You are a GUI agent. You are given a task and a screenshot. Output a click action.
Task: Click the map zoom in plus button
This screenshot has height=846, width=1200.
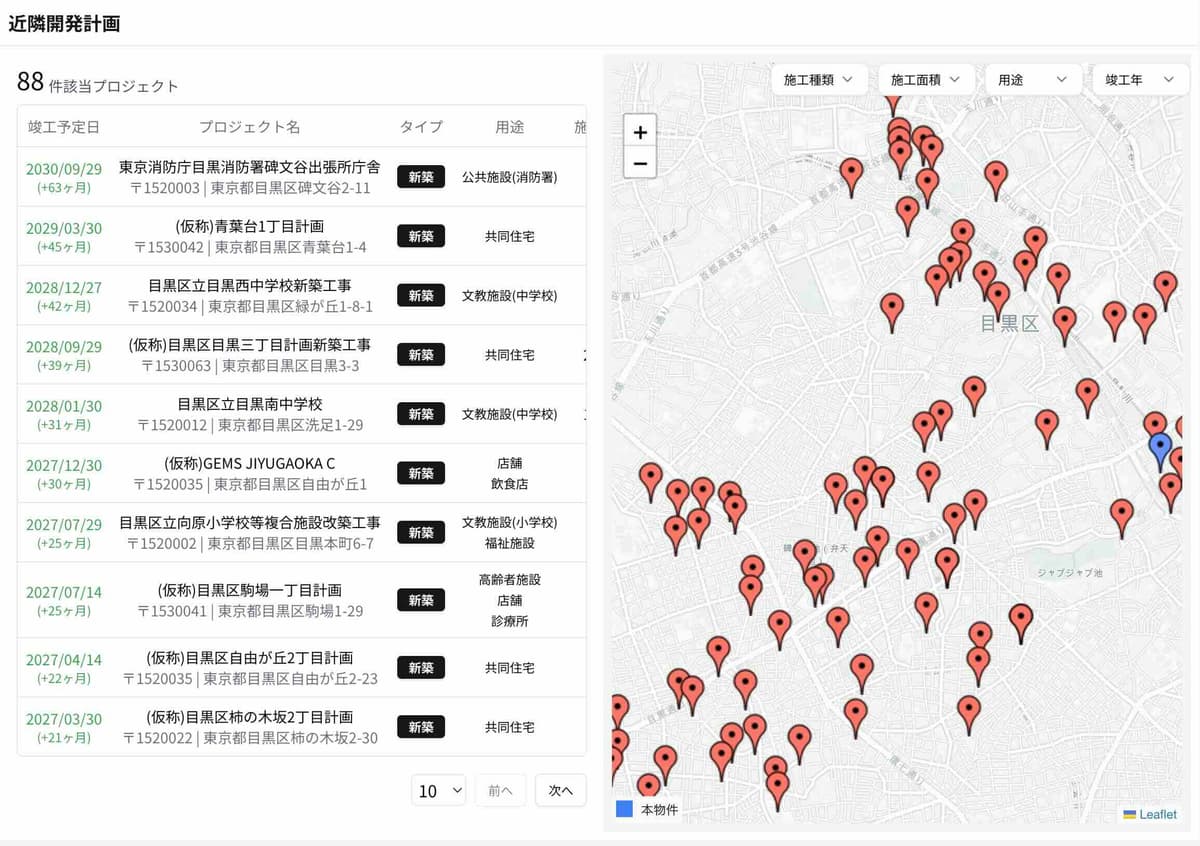click(640, 132)
